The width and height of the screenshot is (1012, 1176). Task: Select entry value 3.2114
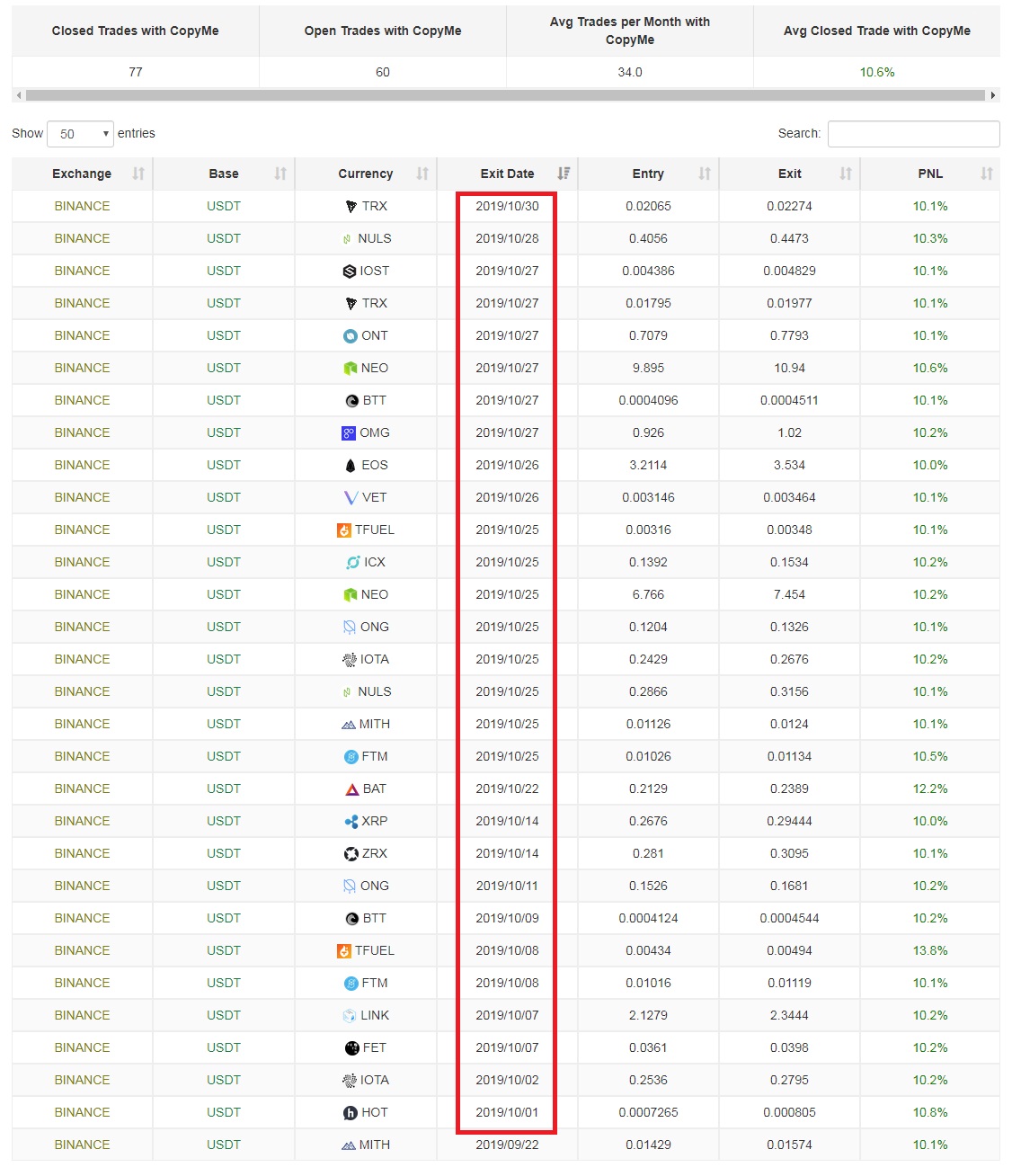tap(648, 465)
